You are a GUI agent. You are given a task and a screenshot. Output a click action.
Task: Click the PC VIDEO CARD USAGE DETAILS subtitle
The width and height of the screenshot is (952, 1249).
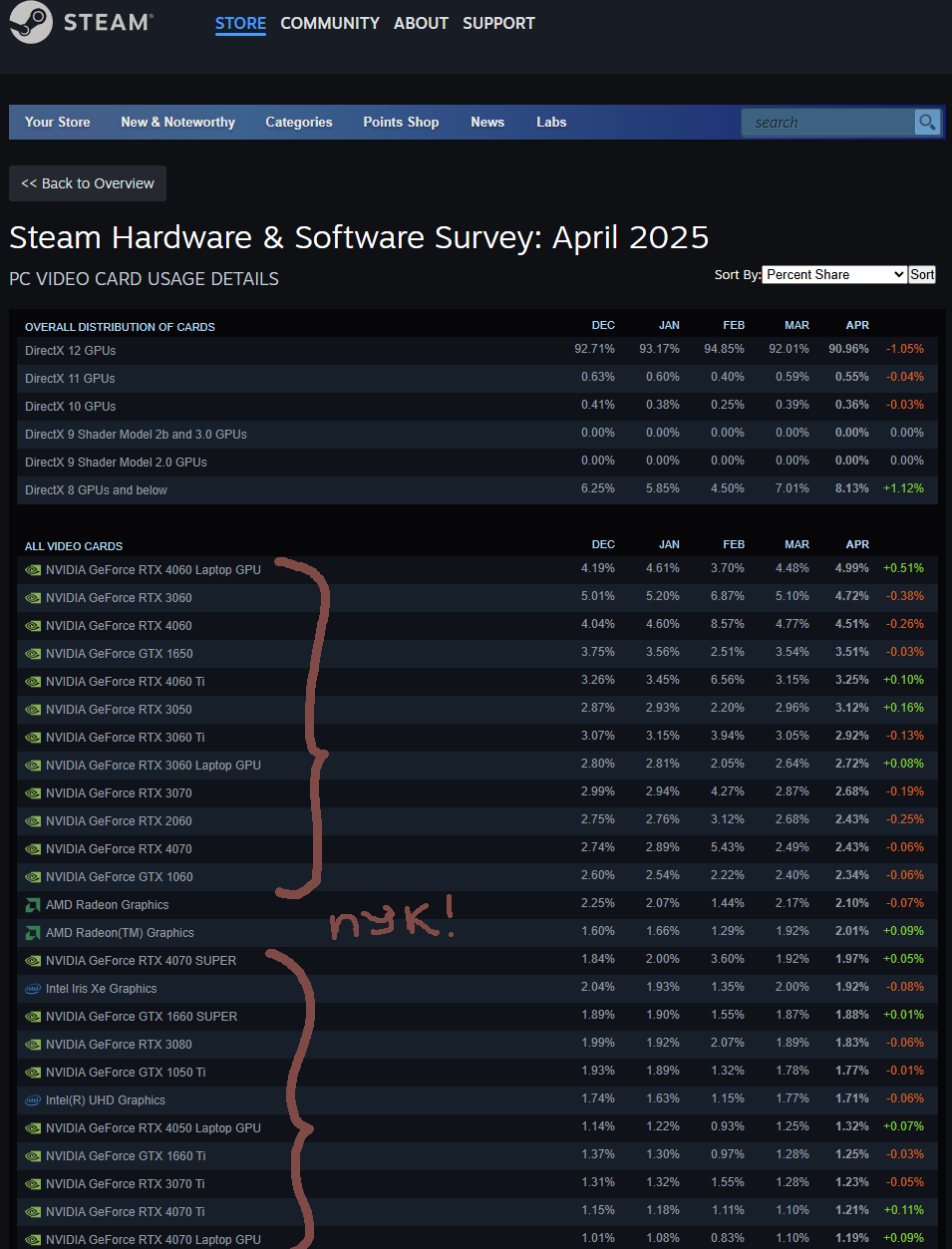pyautogui.click(x=144, y=279)
